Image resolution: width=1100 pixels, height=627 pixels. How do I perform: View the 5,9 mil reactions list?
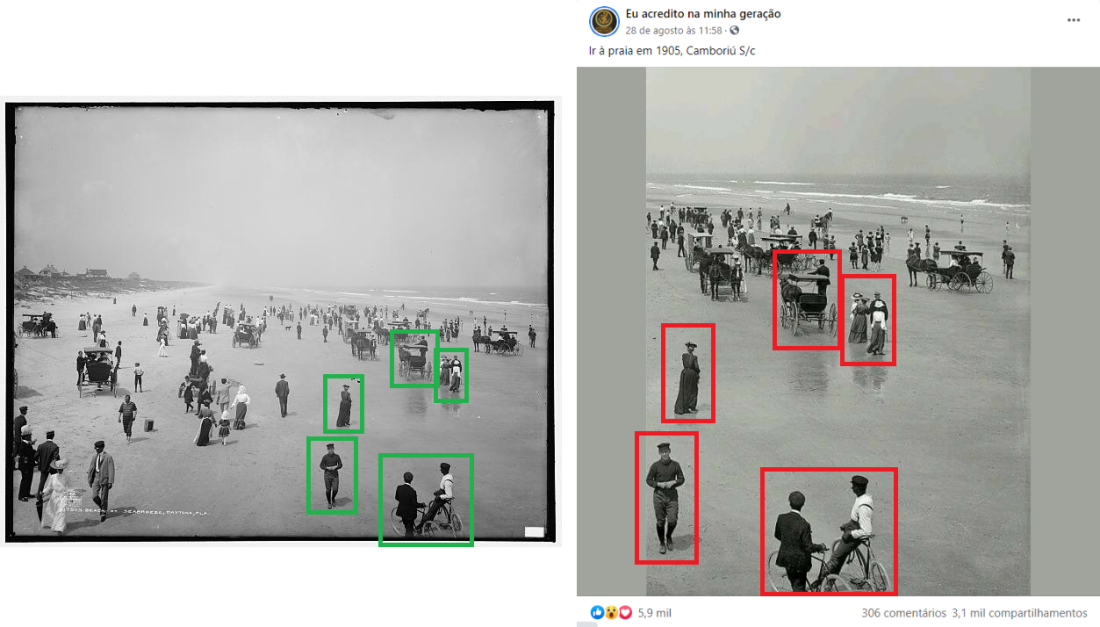tap(655, 612)
